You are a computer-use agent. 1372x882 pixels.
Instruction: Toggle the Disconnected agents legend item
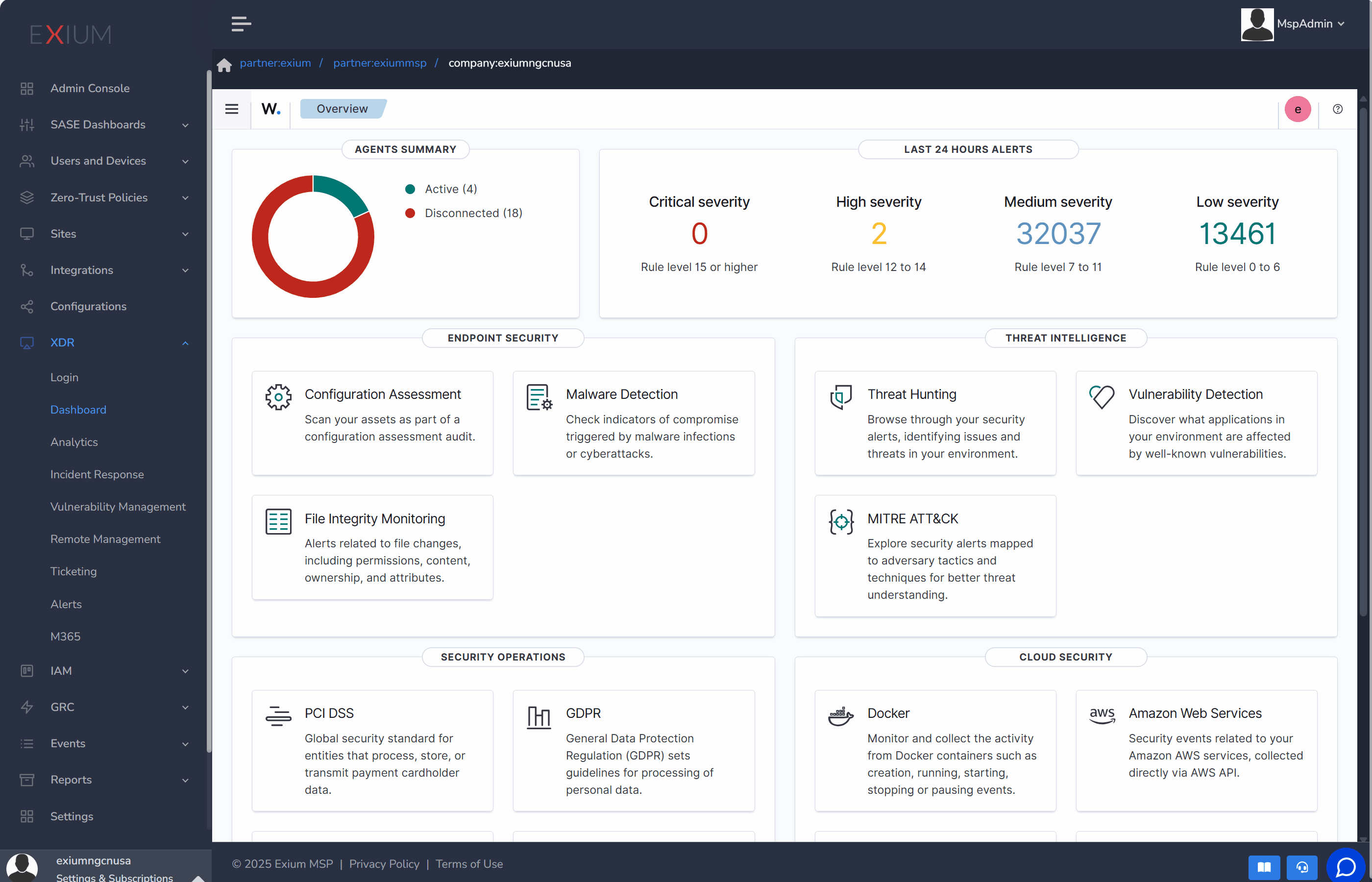[x=464, y=213]
